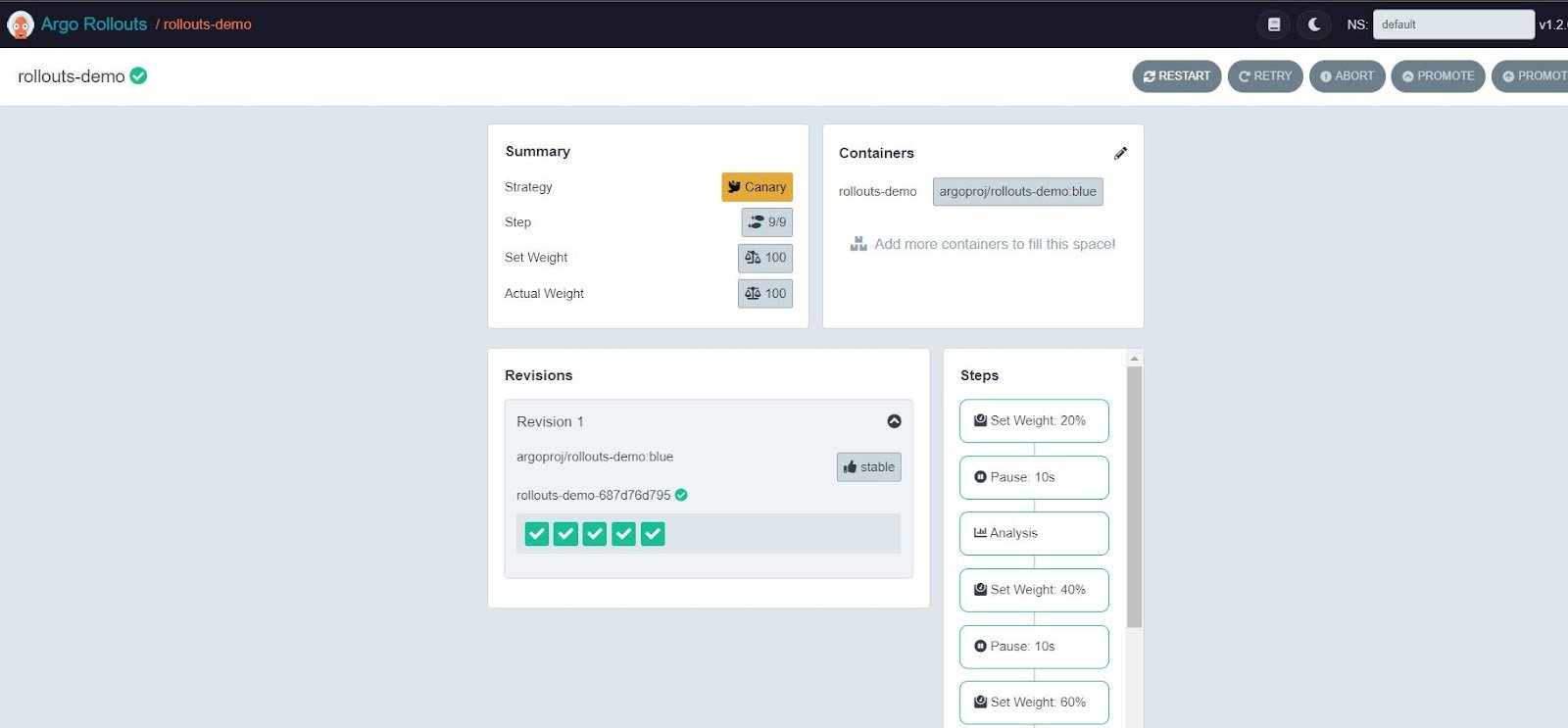Click the Actual Weight 100 badge
The width and height of the screenshot is (1568, 728).
point(765,293)
